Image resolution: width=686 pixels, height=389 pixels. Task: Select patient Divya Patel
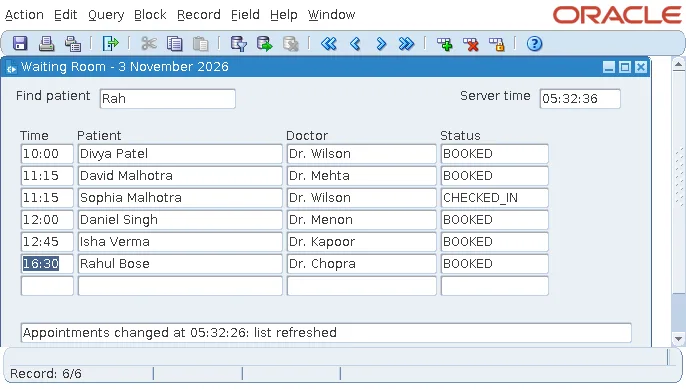point(180,154)
